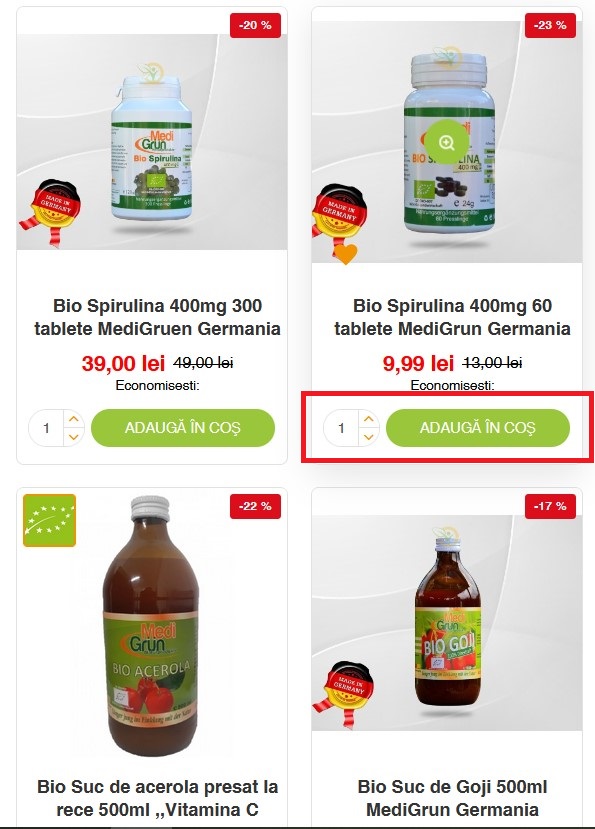
Task: Click the zoom magnifier icon on Spirulina 60 image
Action: point(447,142)
